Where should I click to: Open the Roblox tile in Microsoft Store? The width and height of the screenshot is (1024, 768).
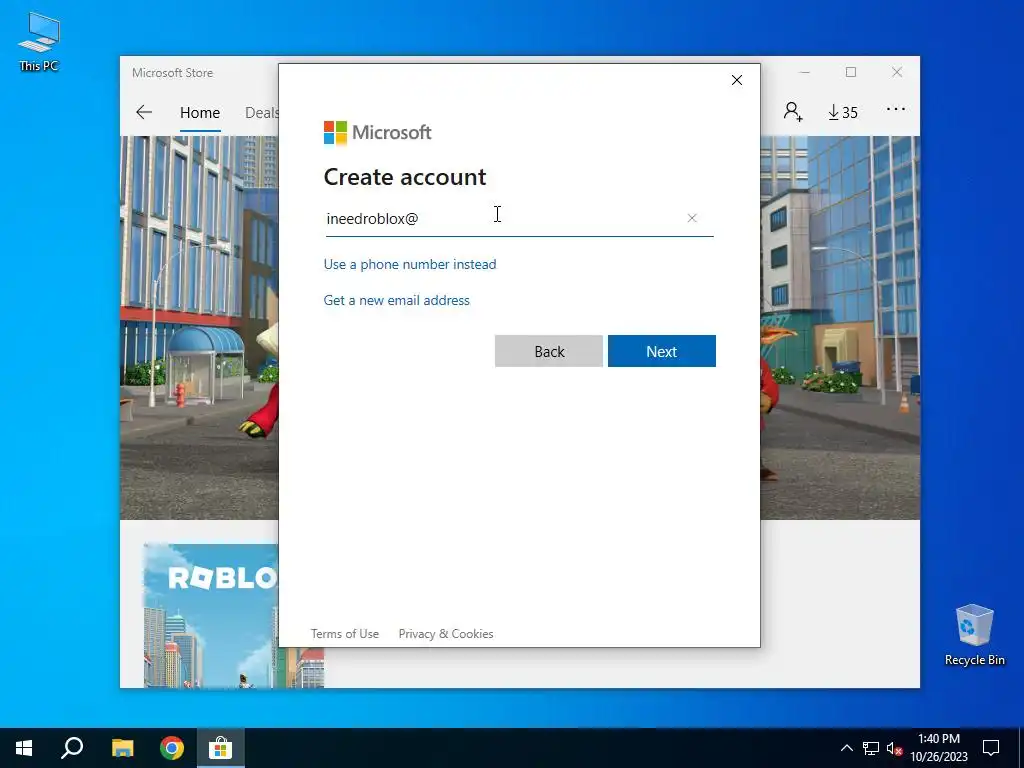[211, 615]
